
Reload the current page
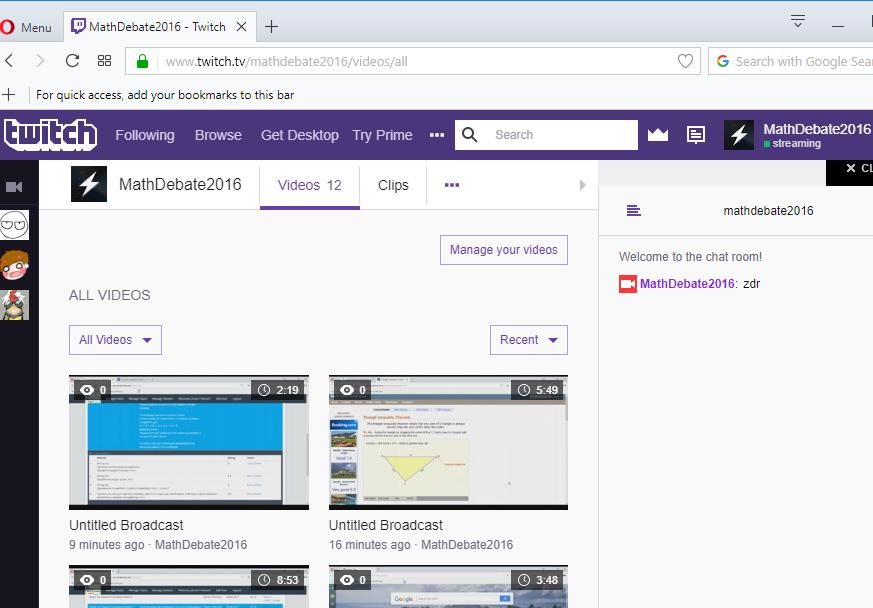(x=72, y=61)
